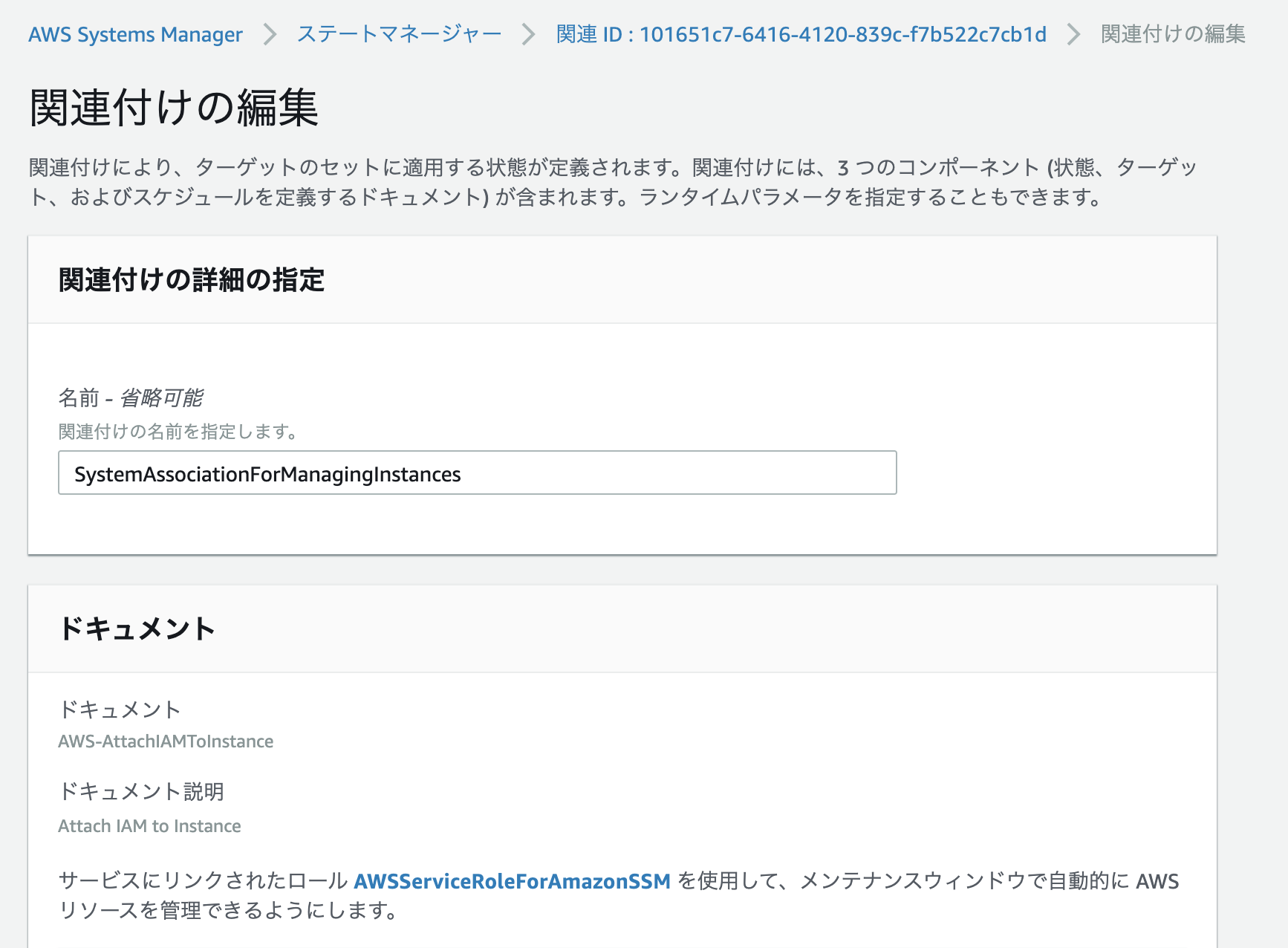Click the ドキュメント panel header
Screen dimensions: 1288x948
137,627
